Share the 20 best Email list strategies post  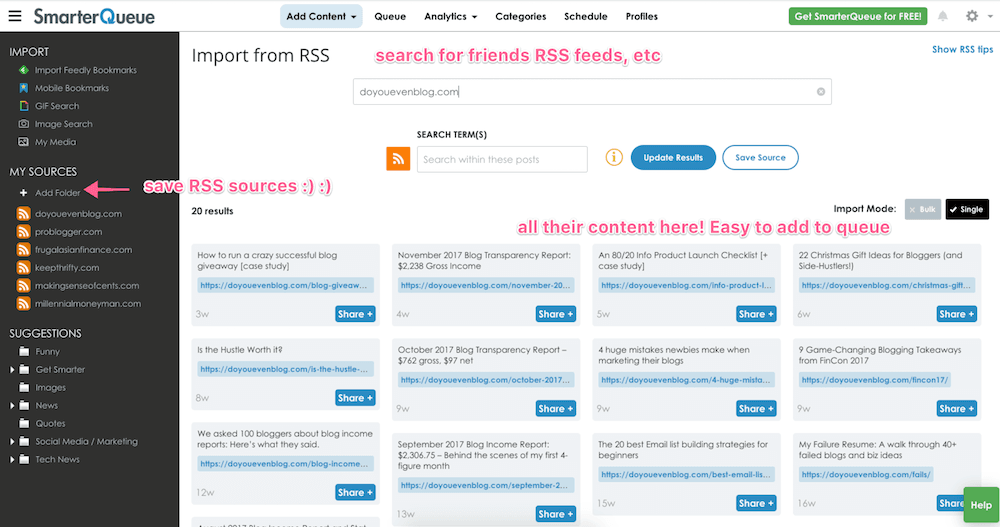[756, 503]
